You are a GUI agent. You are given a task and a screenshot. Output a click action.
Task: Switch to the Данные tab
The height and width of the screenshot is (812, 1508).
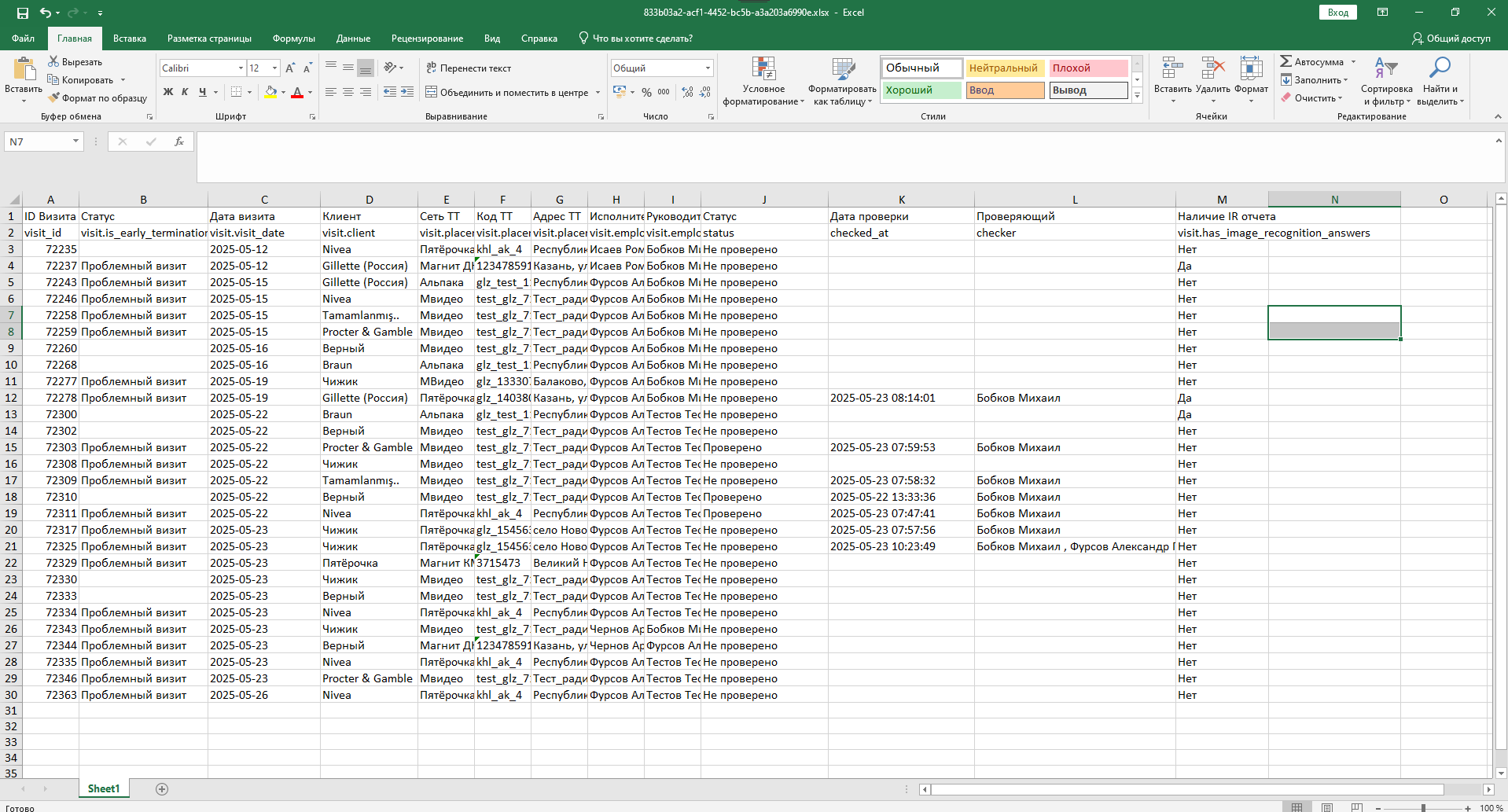pyautogui.click(x=353, y=38)
